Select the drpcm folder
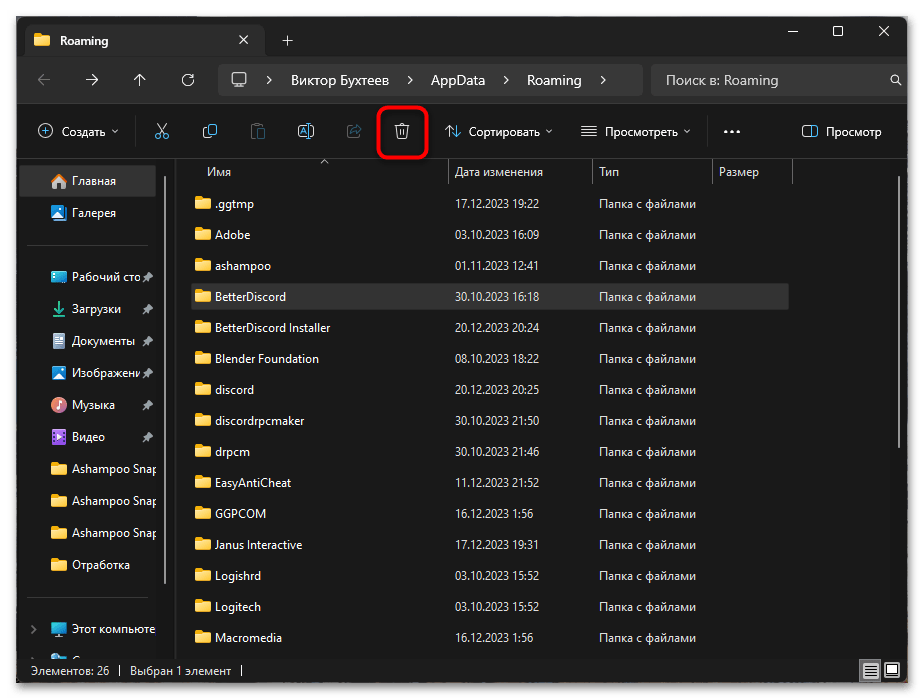The image size is (924, 699). [x=490, y=452]
